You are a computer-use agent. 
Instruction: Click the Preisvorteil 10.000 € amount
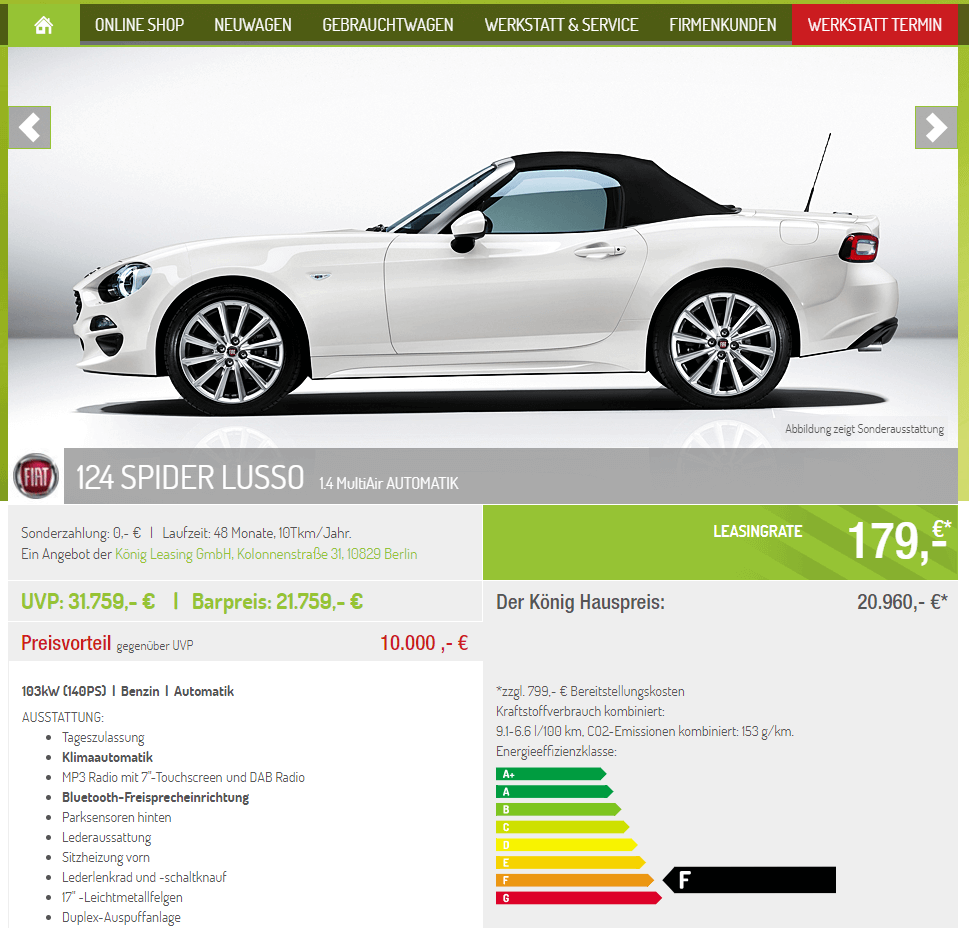click(x=424, y=643)
